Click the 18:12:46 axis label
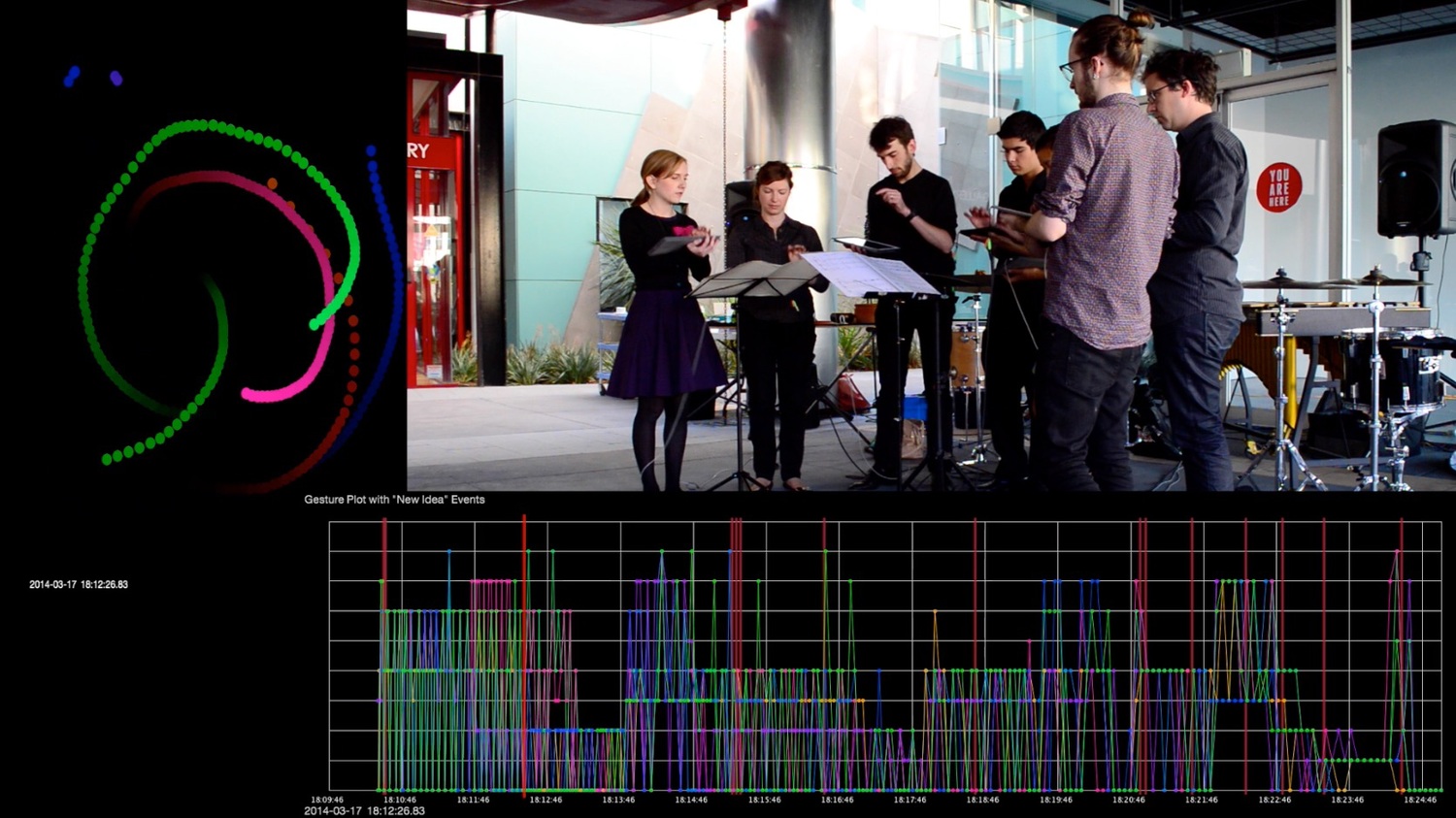The width and height of the screenshot is (1456, 818). tap(546, 801)
